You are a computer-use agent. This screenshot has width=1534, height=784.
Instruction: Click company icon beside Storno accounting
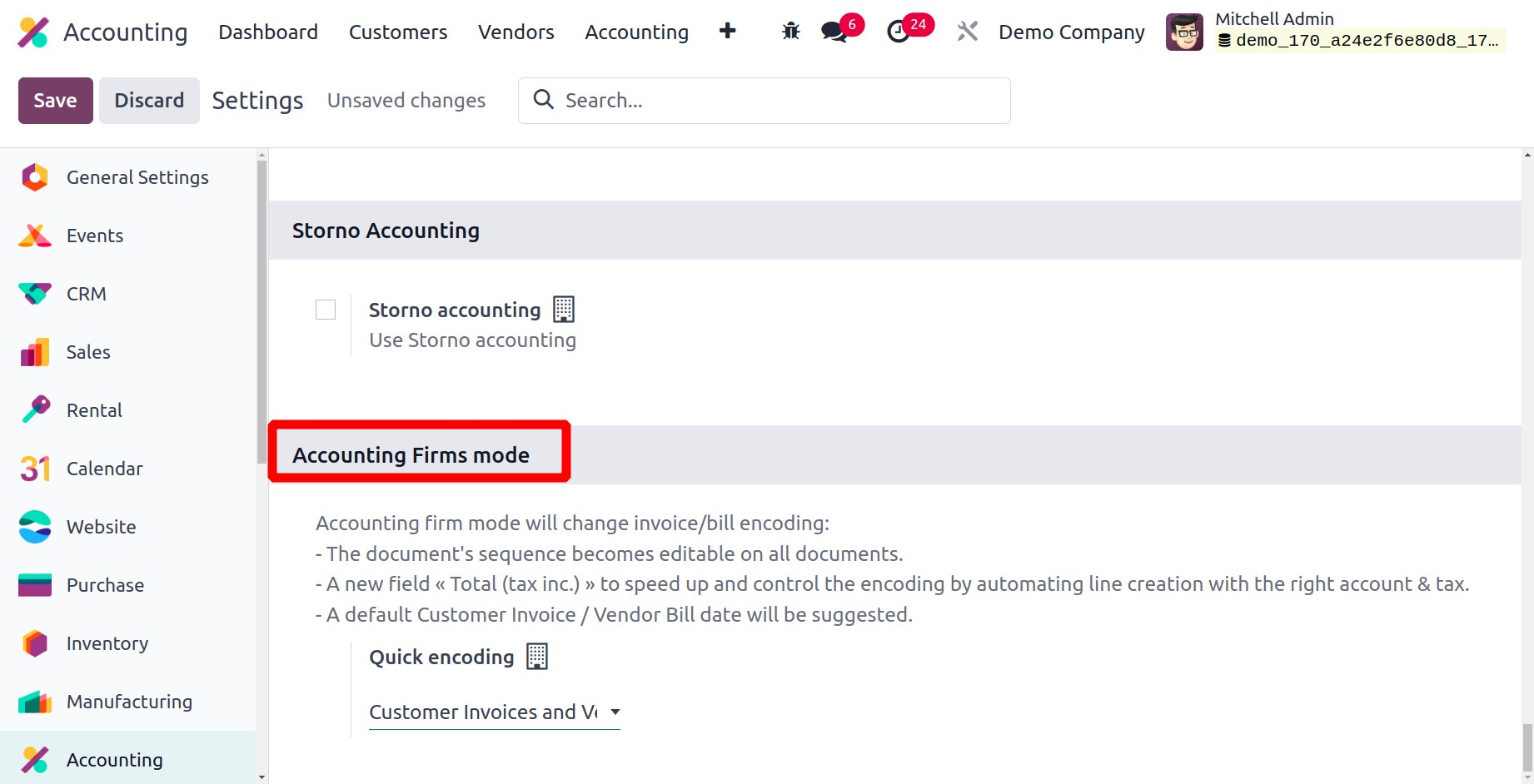[x=564, y=310]
